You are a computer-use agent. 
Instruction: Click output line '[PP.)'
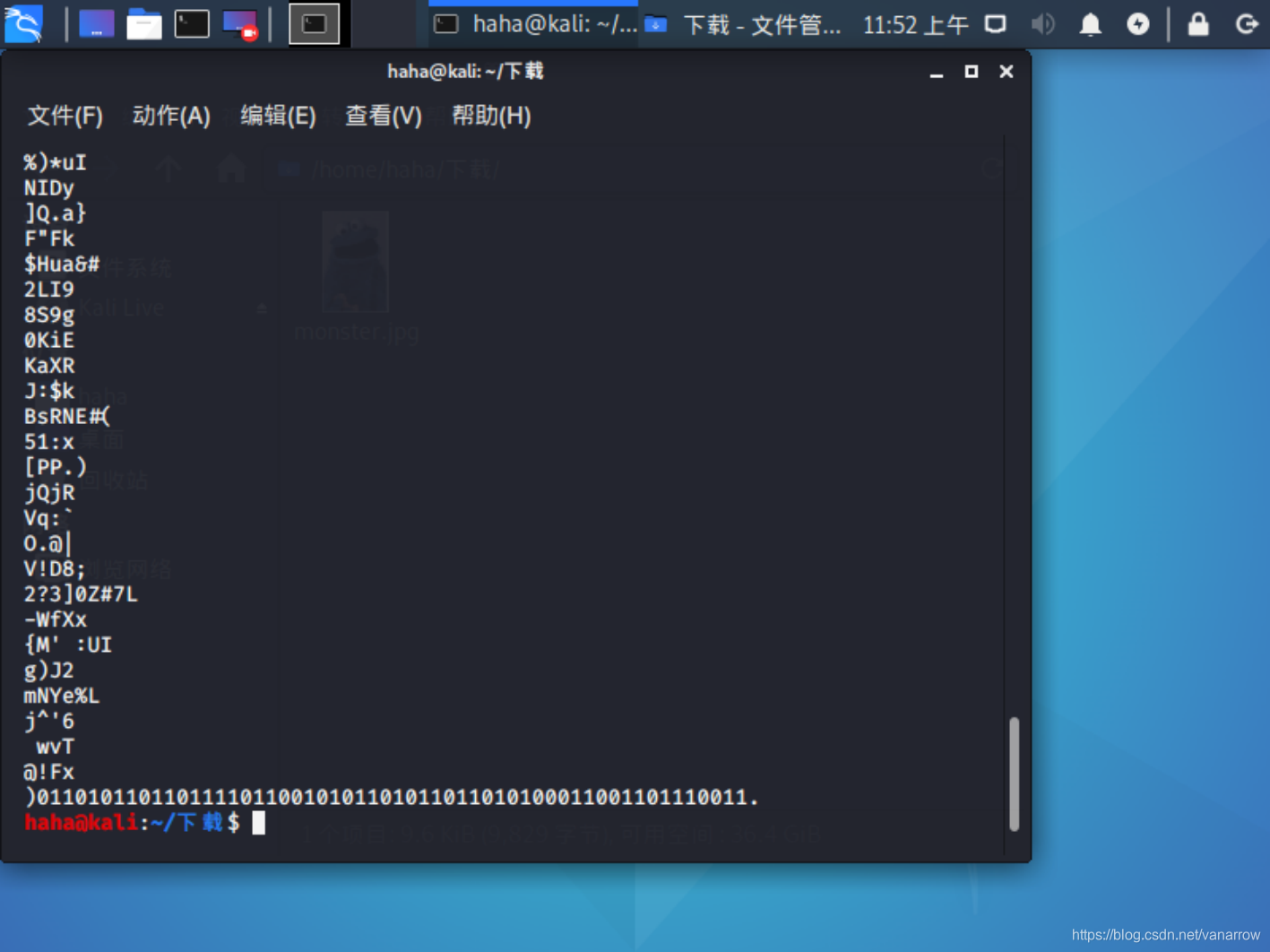(x=56, y=467)
